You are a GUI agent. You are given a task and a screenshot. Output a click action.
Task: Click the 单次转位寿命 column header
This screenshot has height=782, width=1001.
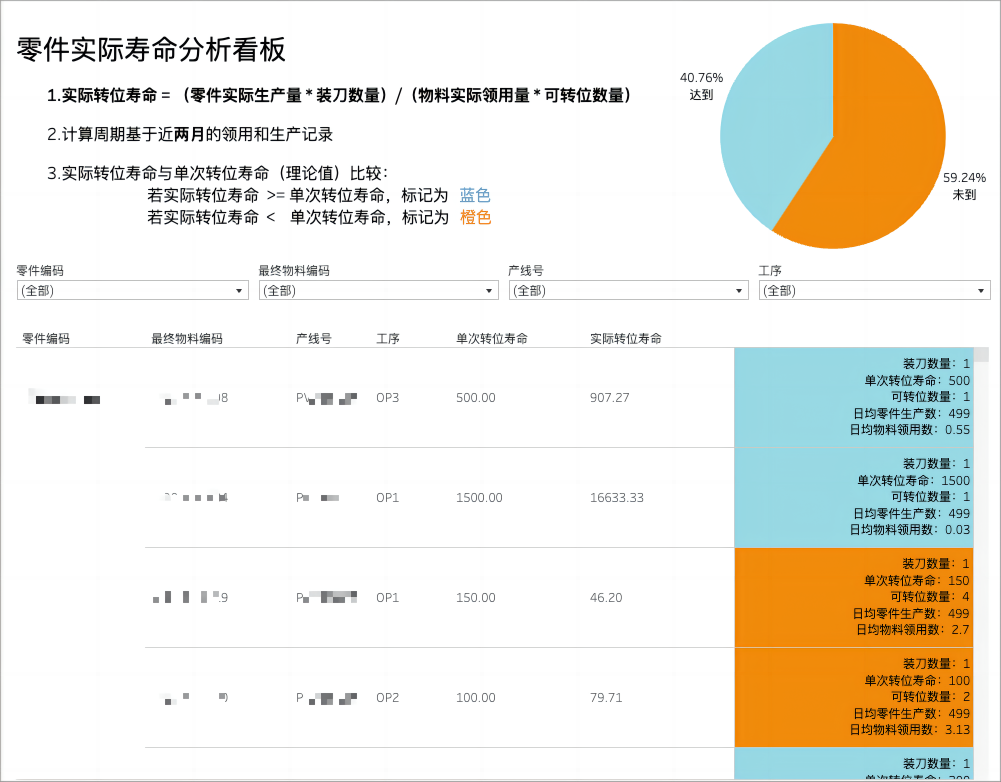click(492, 339)
